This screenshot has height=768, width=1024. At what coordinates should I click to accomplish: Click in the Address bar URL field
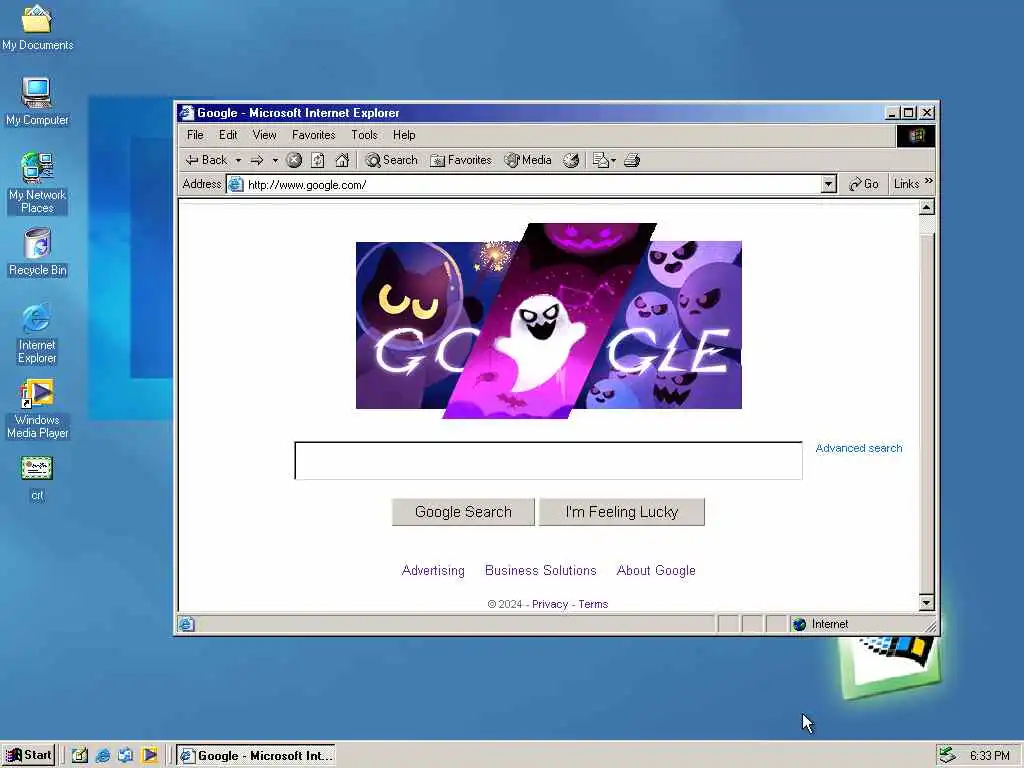532,185
